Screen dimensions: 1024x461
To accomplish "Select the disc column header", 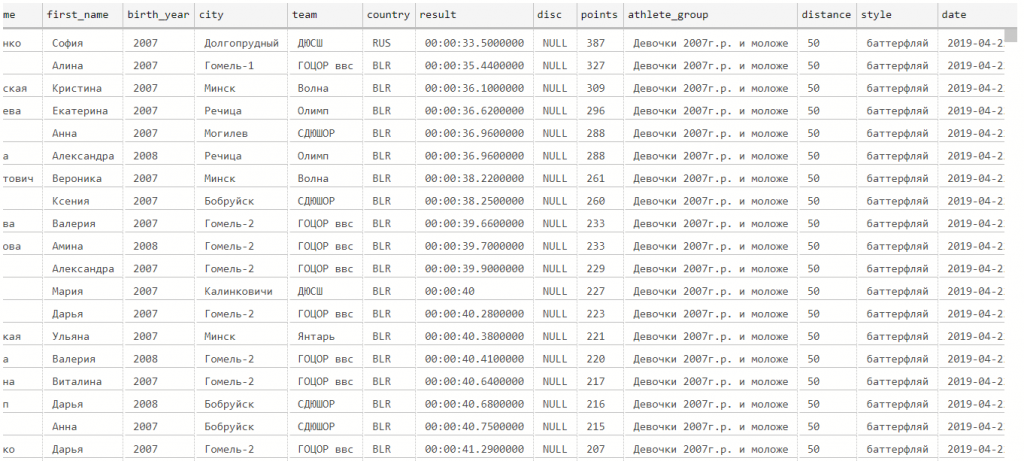I will (554, 14).
